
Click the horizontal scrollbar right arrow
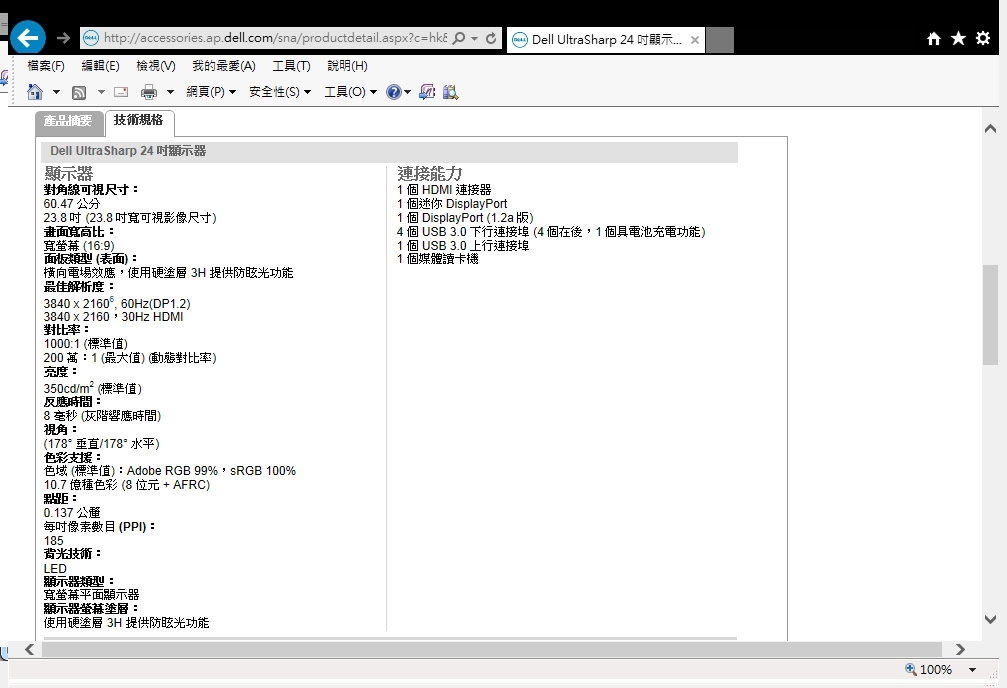click(960, 649)
